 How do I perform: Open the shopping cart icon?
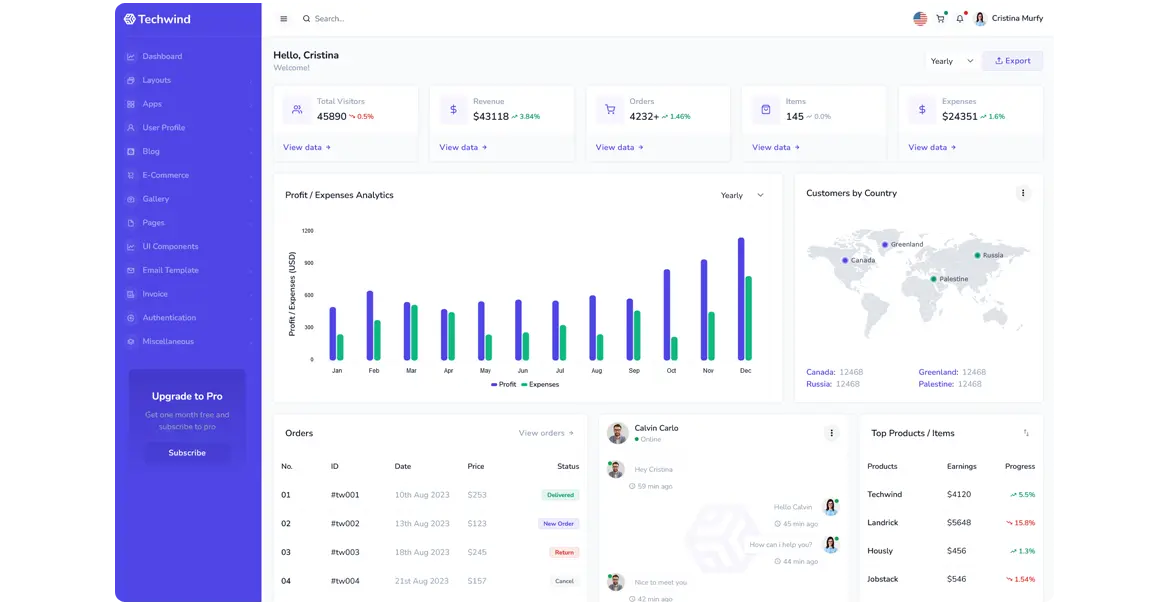point(940,19)
